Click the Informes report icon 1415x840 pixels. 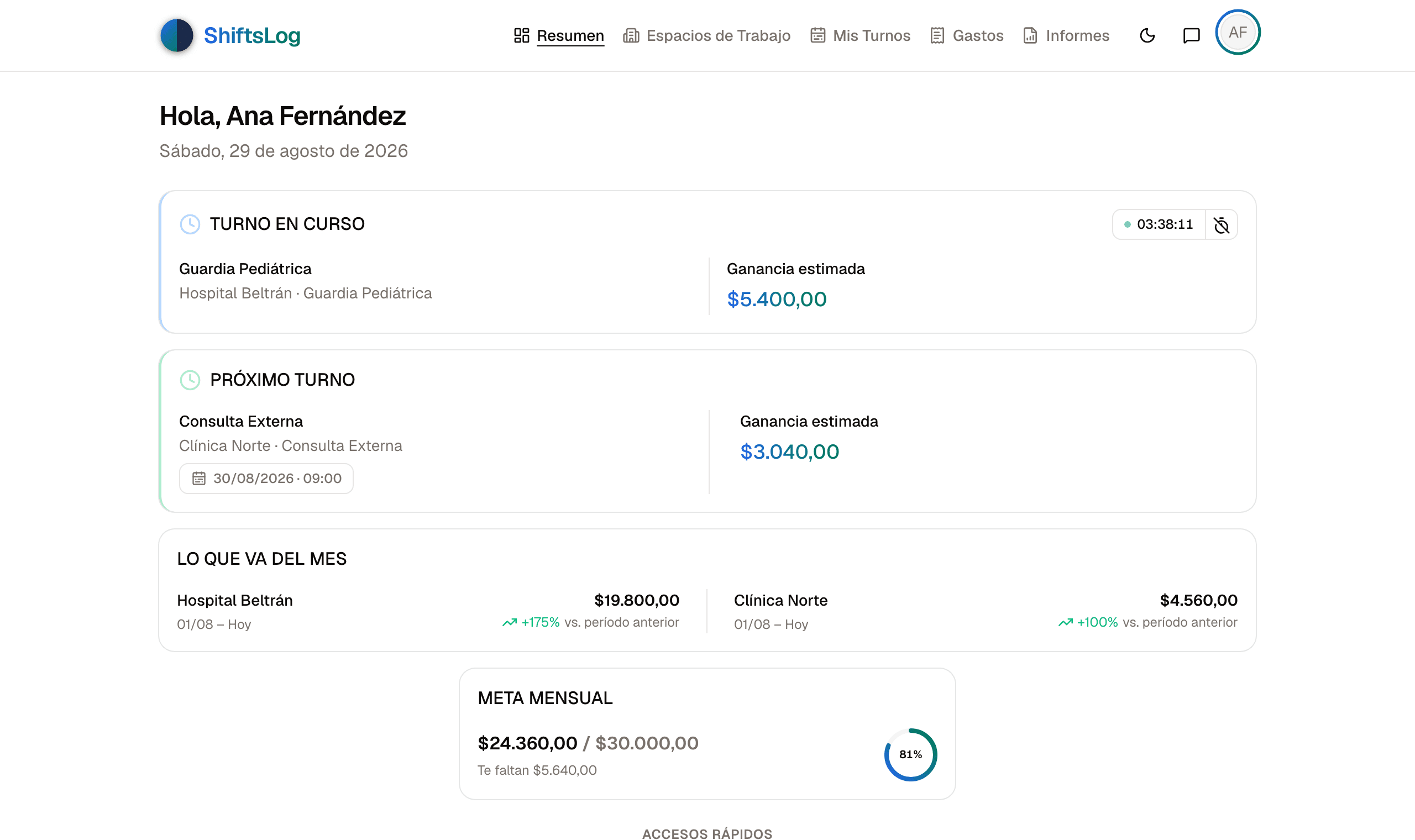tap(1030, 36)
